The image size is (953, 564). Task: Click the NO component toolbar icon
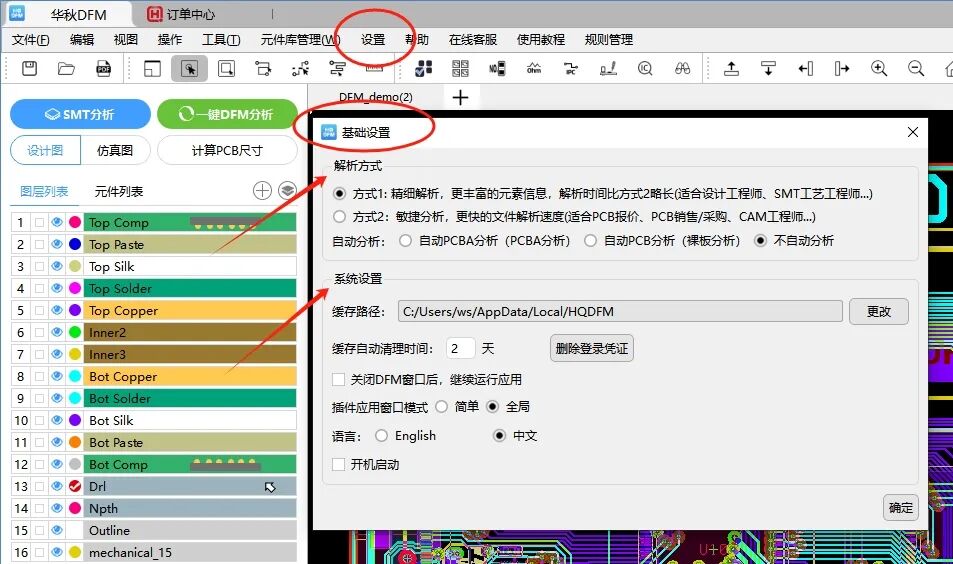pos(497,69)
